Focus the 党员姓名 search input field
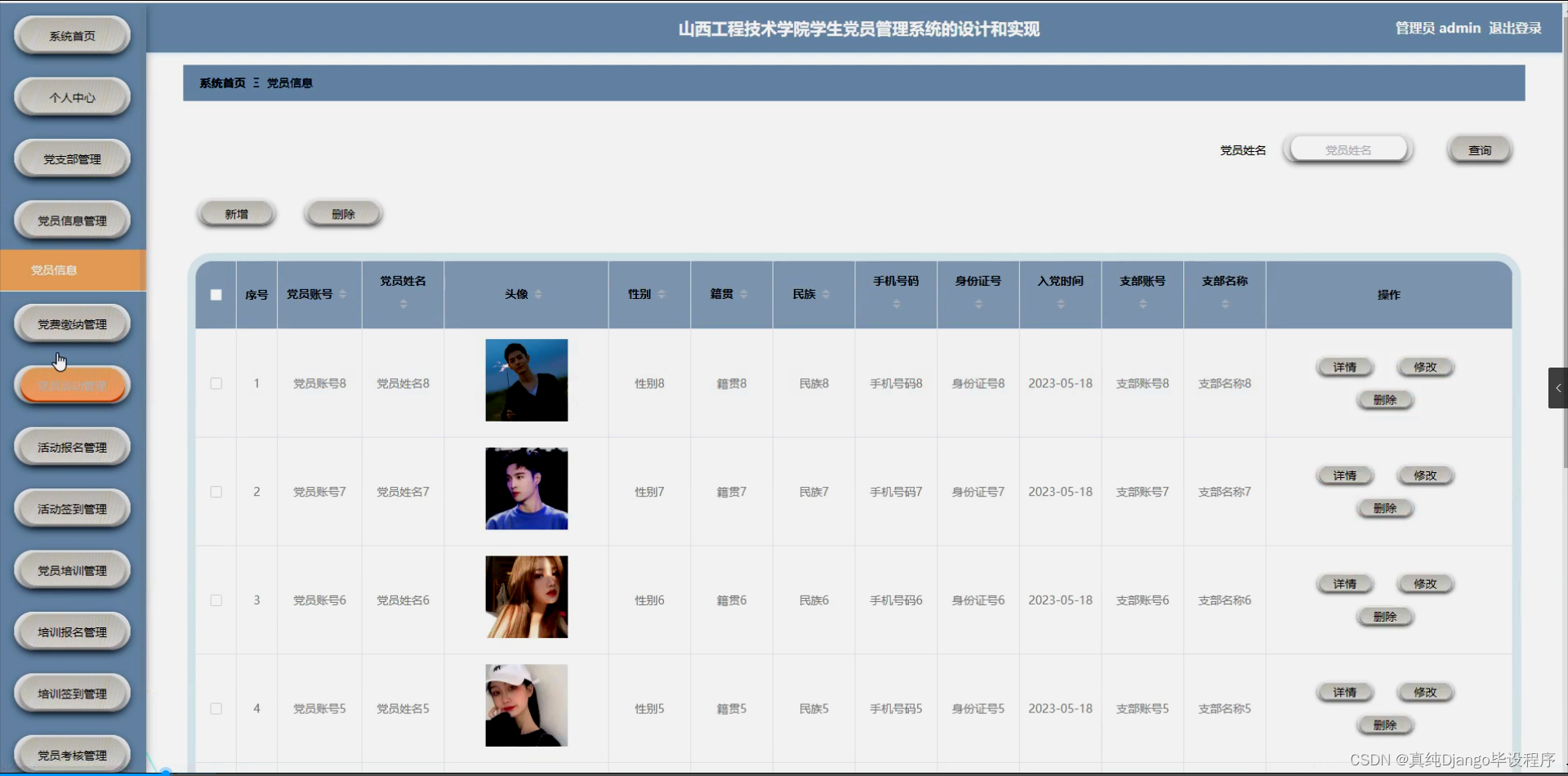The height and width of the screenshot is (776, 1568). 1347,150
